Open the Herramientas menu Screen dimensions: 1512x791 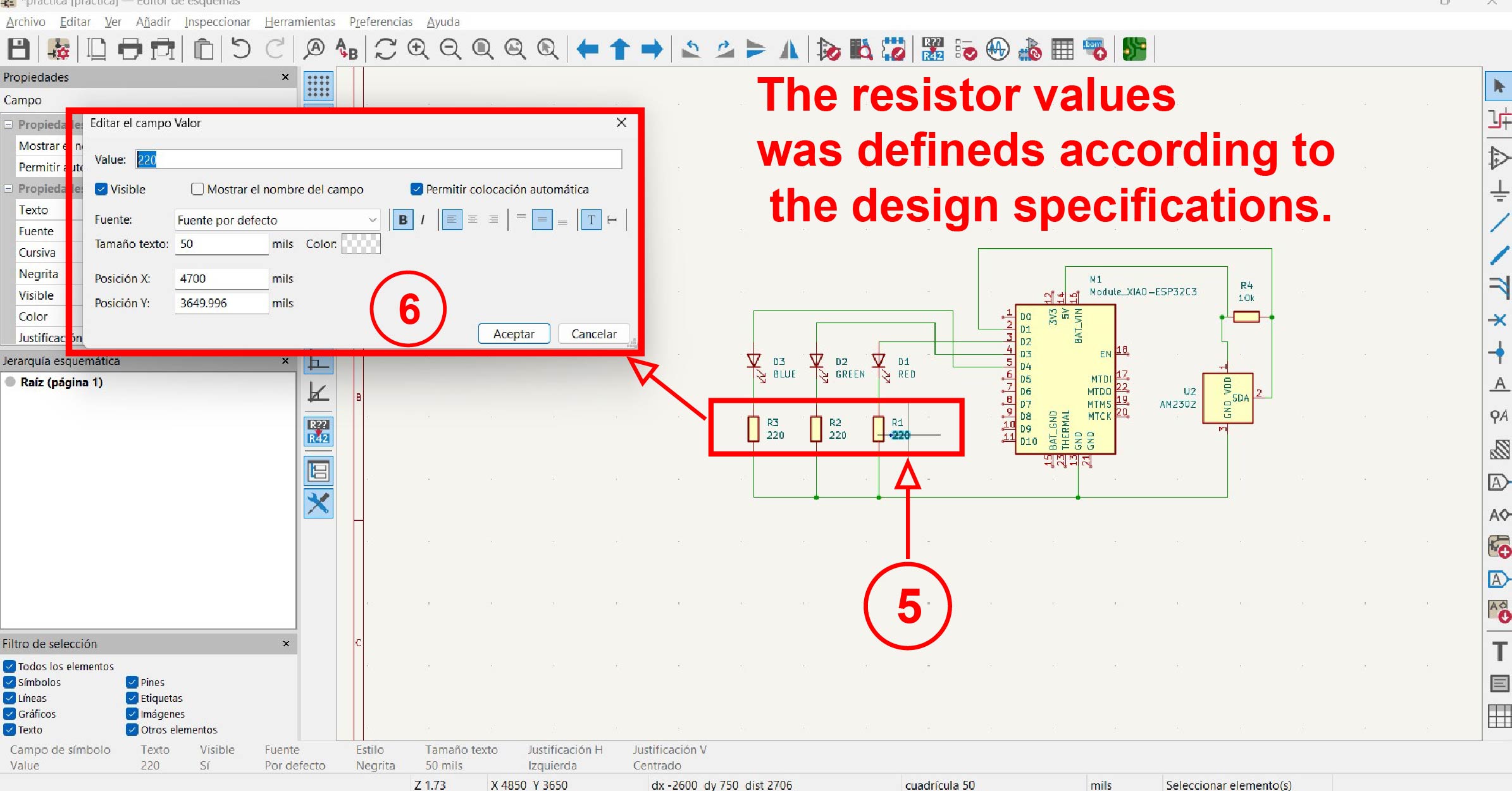click(300, 21)
